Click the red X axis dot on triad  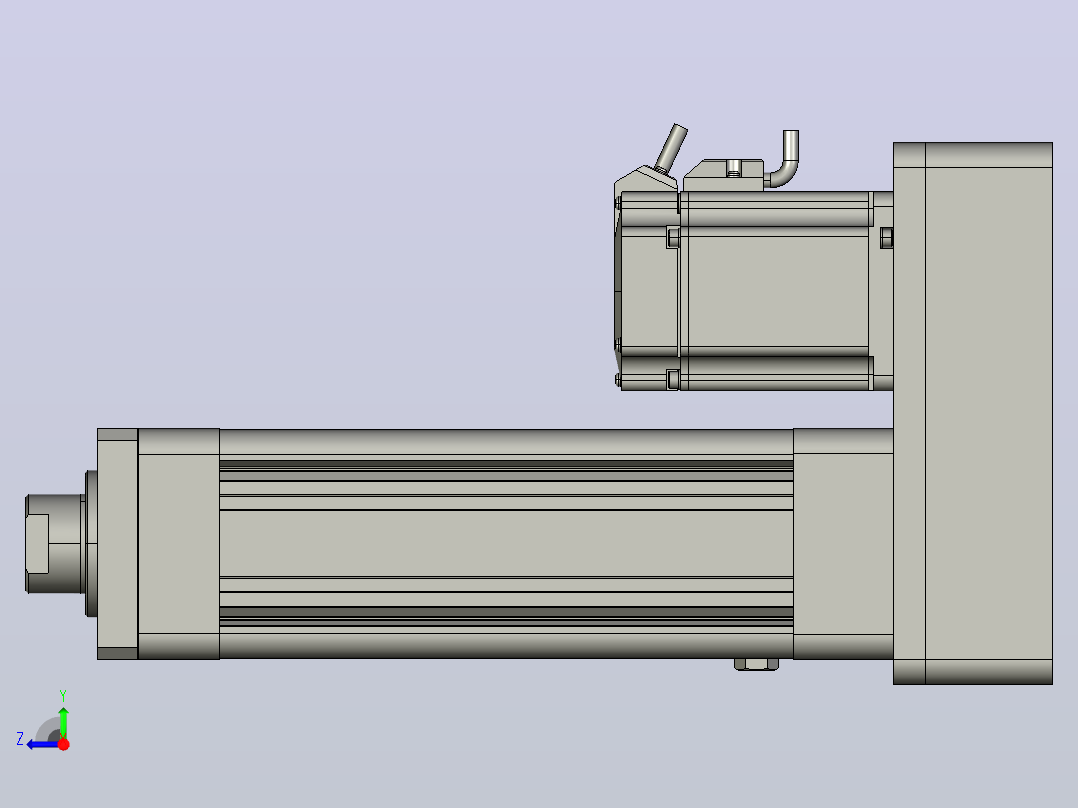coord(63,744)
